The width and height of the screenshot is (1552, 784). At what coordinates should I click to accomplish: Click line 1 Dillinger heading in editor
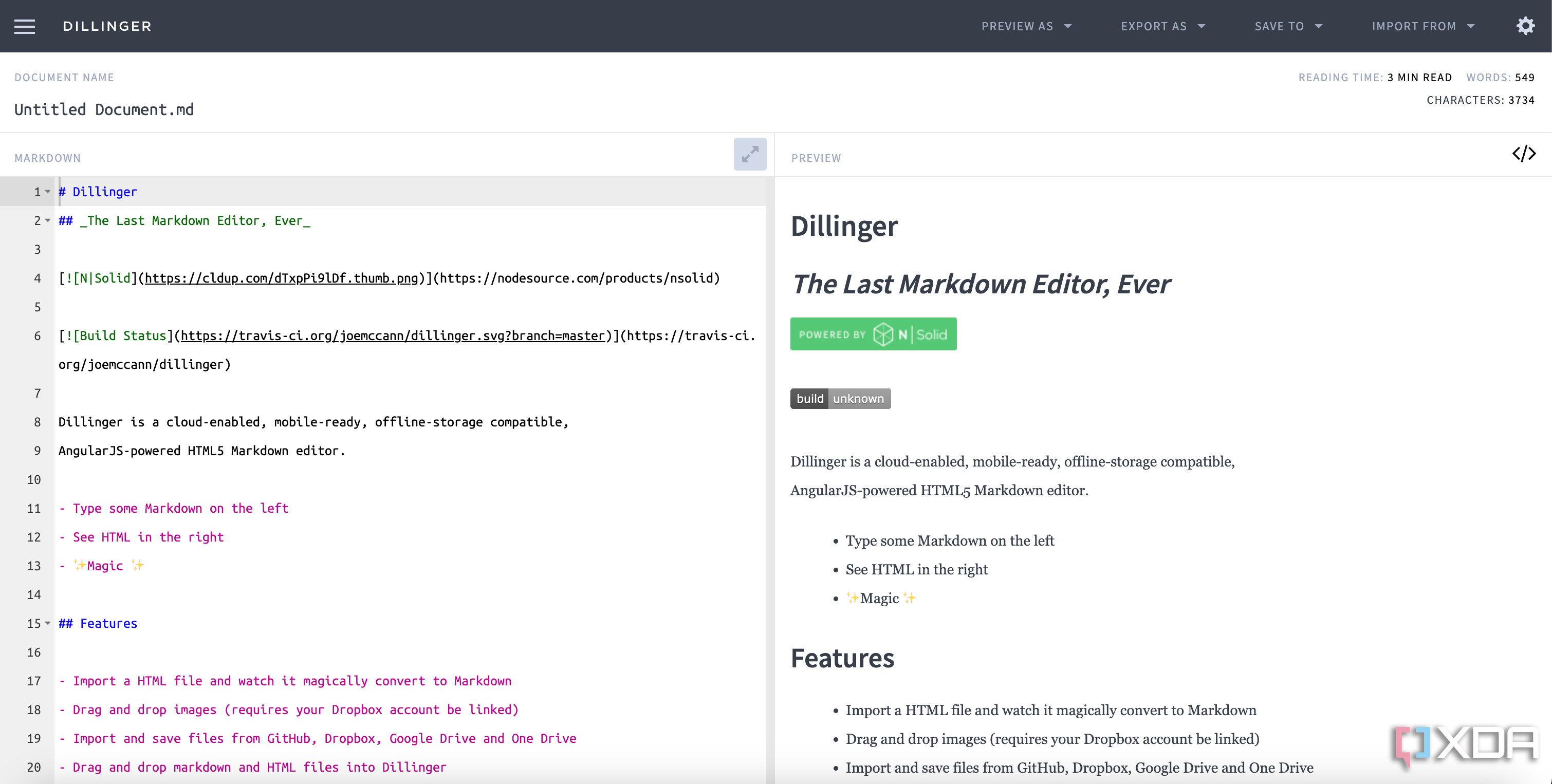[x=98, y=191]
